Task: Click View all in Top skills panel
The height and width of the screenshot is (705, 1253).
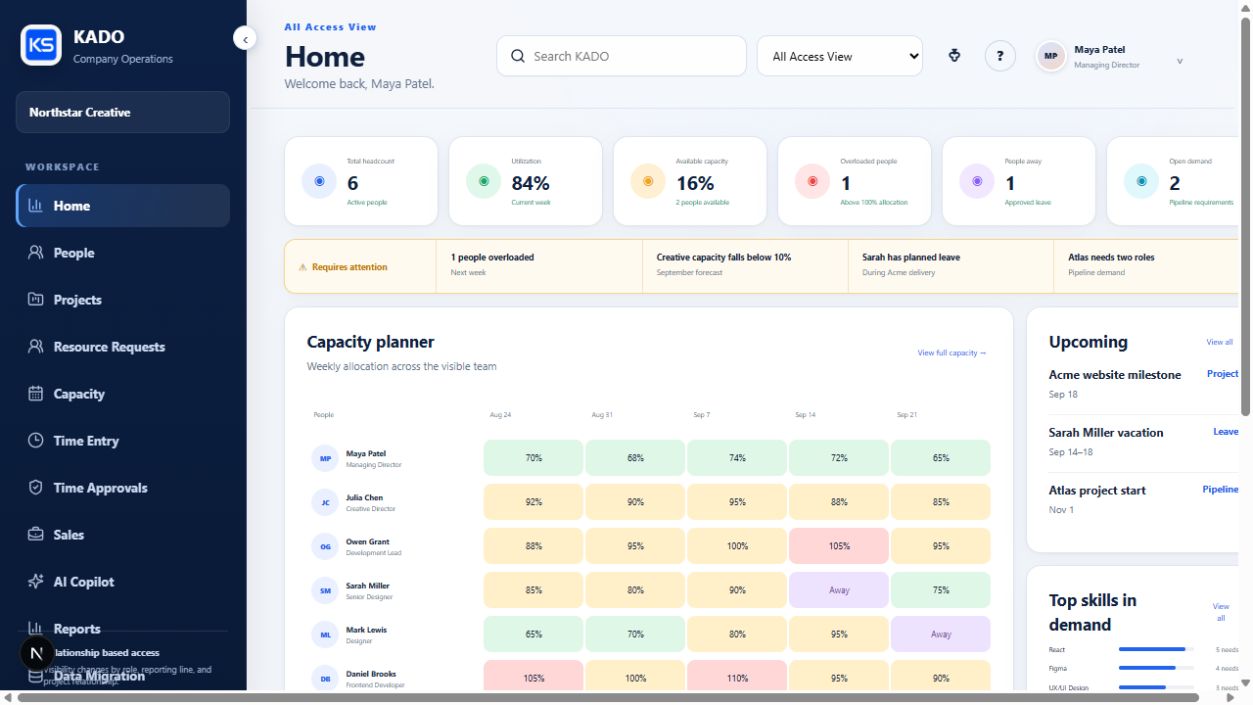Action: pos(1221,612)
